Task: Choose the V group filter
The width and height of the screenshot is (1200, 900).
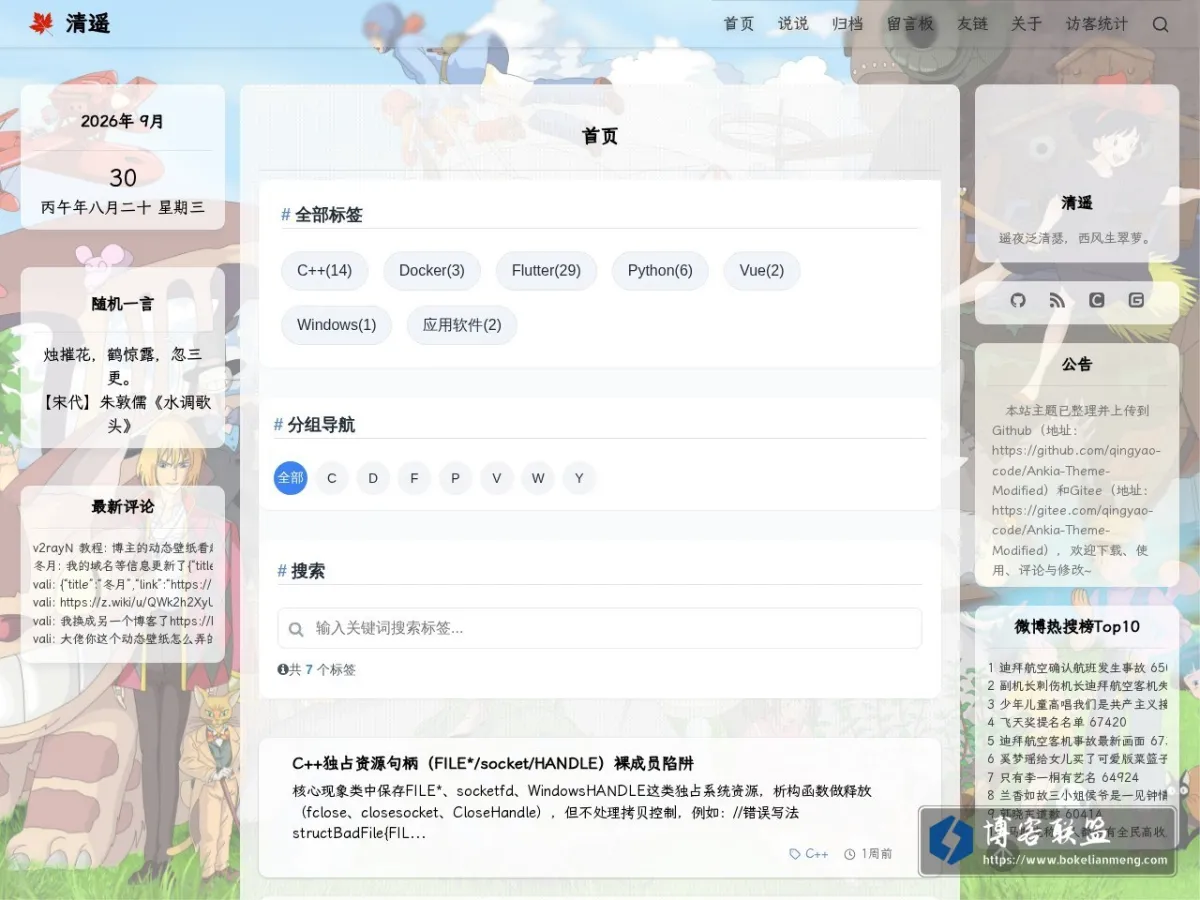Action: pos(497,478)
